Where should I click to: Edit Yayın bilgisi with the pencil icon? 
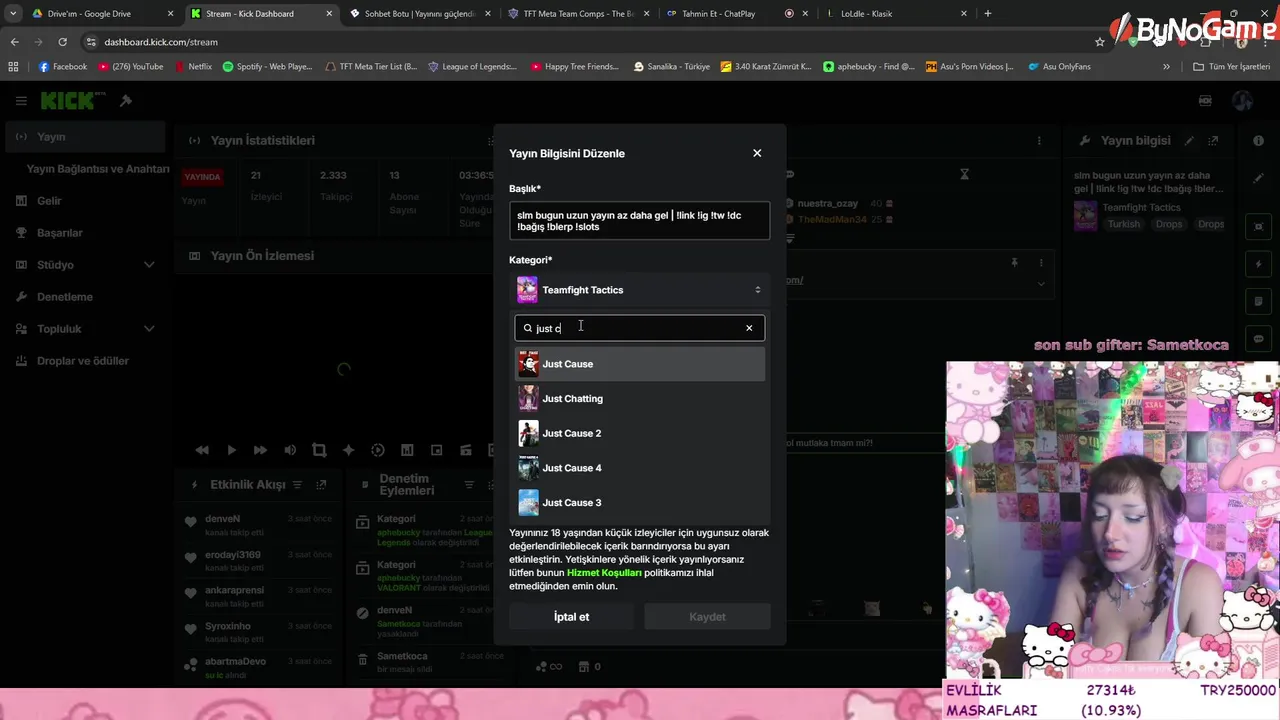pyautogui.click(x=1189, y=141)
